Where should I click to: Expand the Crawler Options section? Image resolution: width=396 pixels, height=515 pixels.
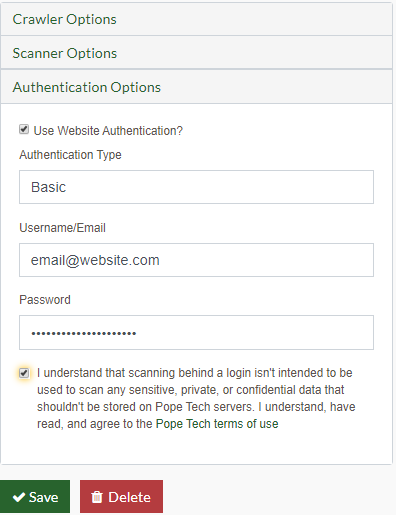click(x=196, y=19)
